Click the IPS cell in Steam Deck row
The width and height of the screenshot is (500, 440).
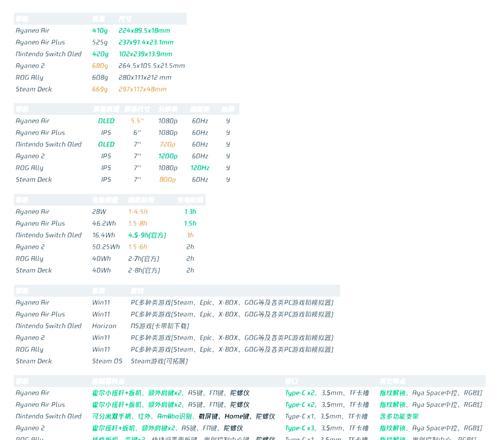(x=106, y=180)
